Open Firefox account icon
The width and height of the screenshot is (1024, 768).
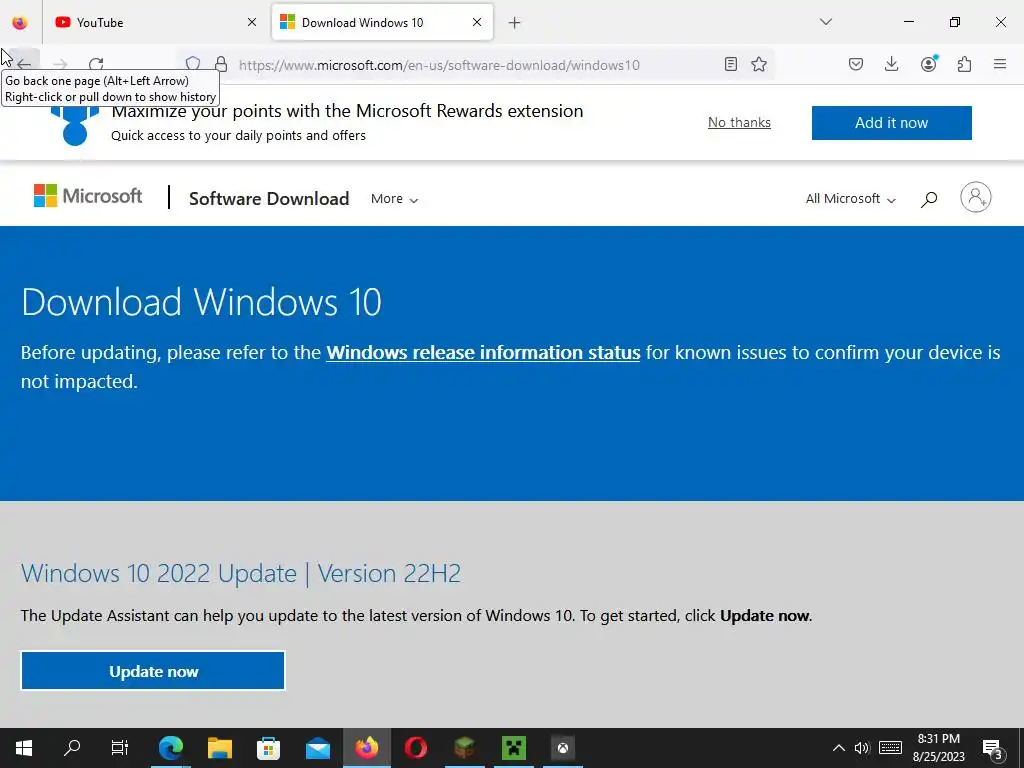[x=929, y=63]
